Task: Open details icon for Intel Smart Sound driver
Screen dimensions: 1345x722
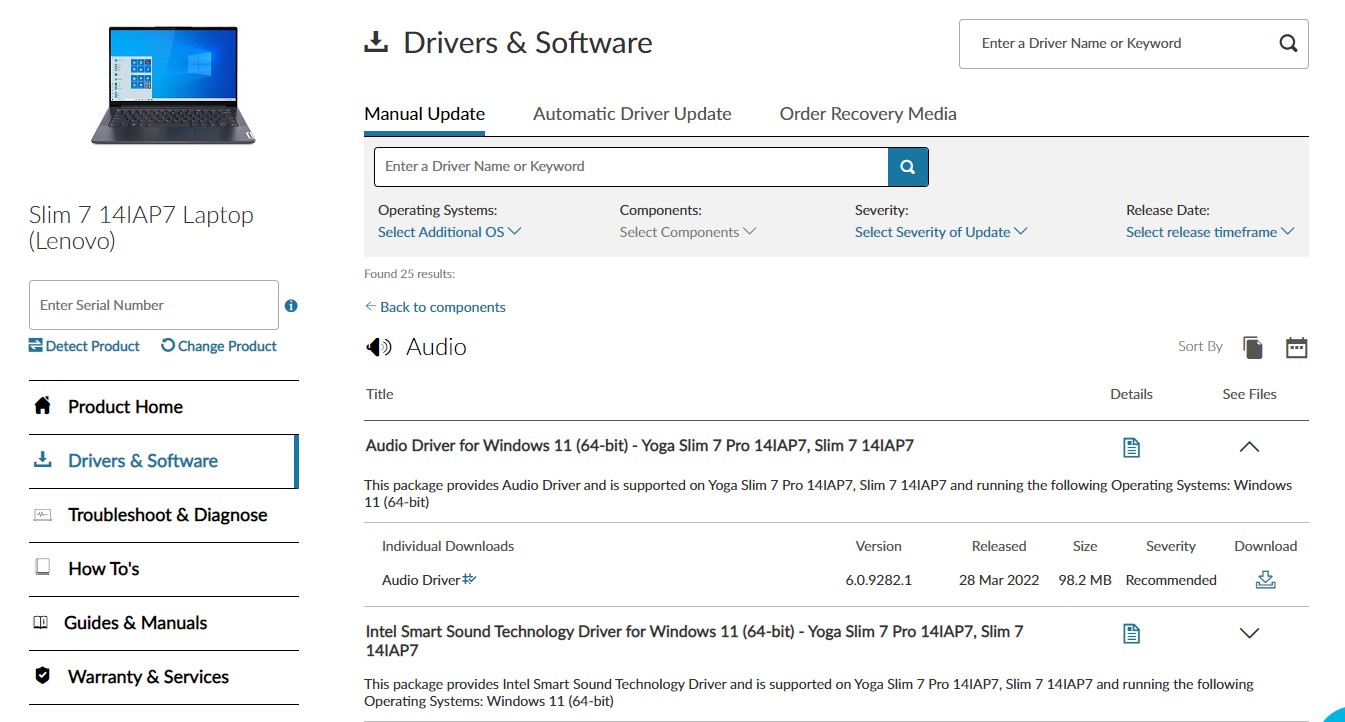Action: pyautogui.click(x=1131, y=633)
